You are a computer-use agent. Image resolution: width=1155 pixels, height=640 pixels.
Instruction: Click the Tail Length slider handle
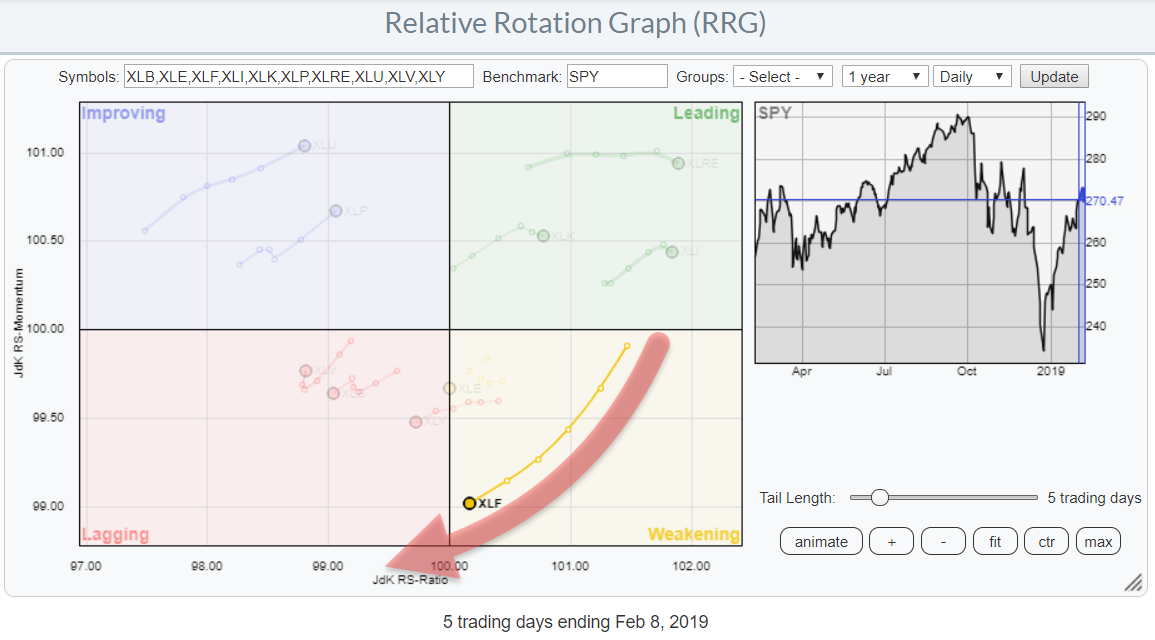click(879, 498)
